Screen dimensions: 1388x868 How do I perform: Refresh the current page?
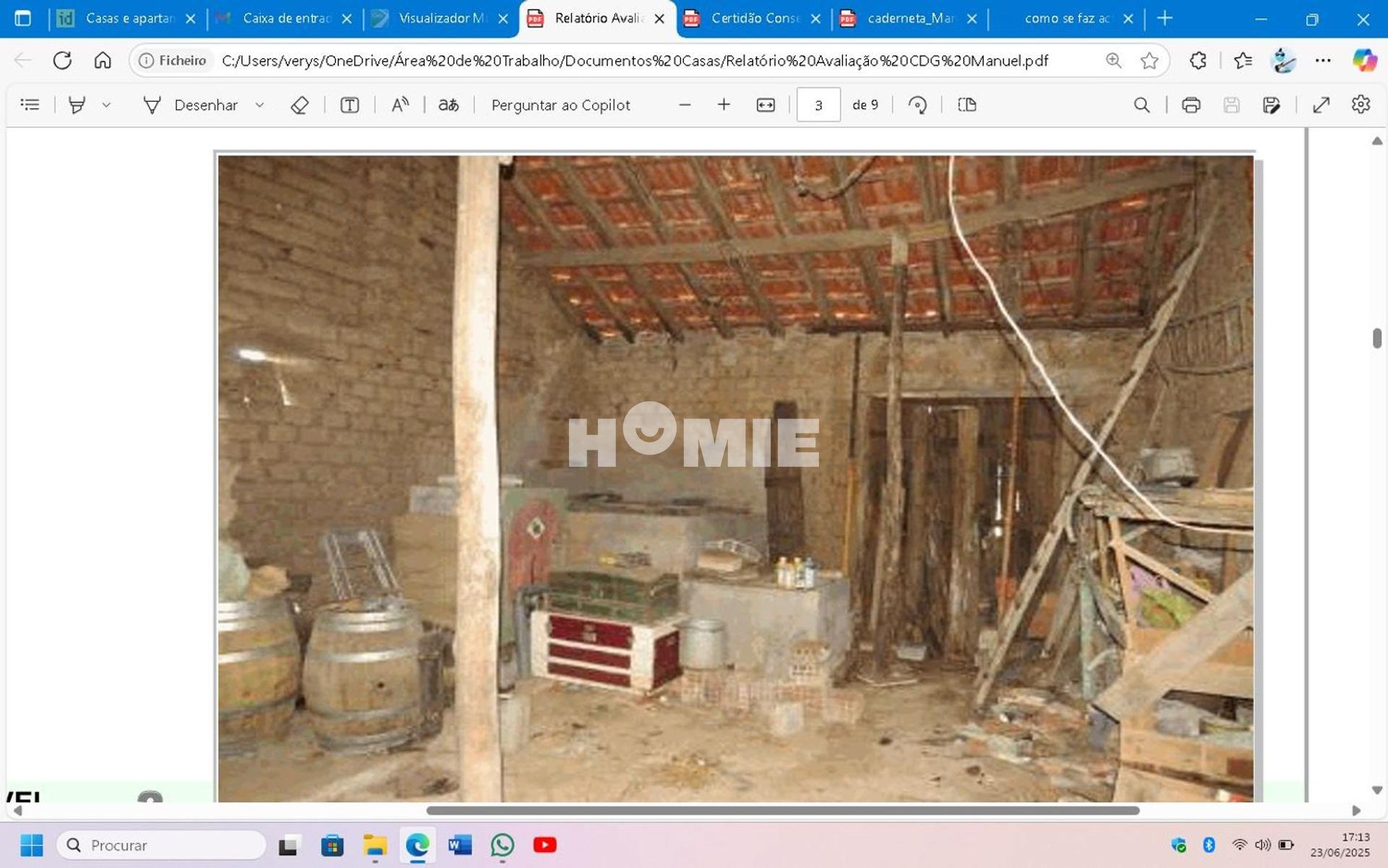pos(62,60)
